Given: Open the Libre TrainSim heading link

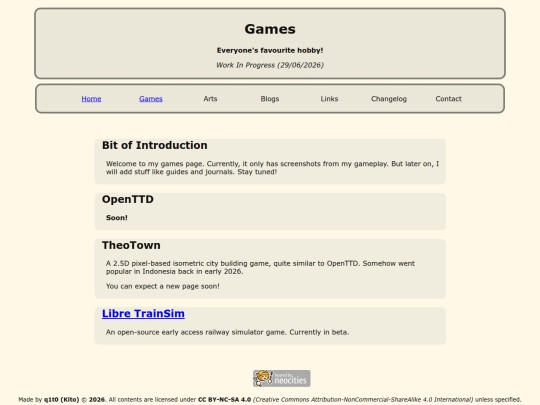Looking at the screenshot, I should 143,313.
